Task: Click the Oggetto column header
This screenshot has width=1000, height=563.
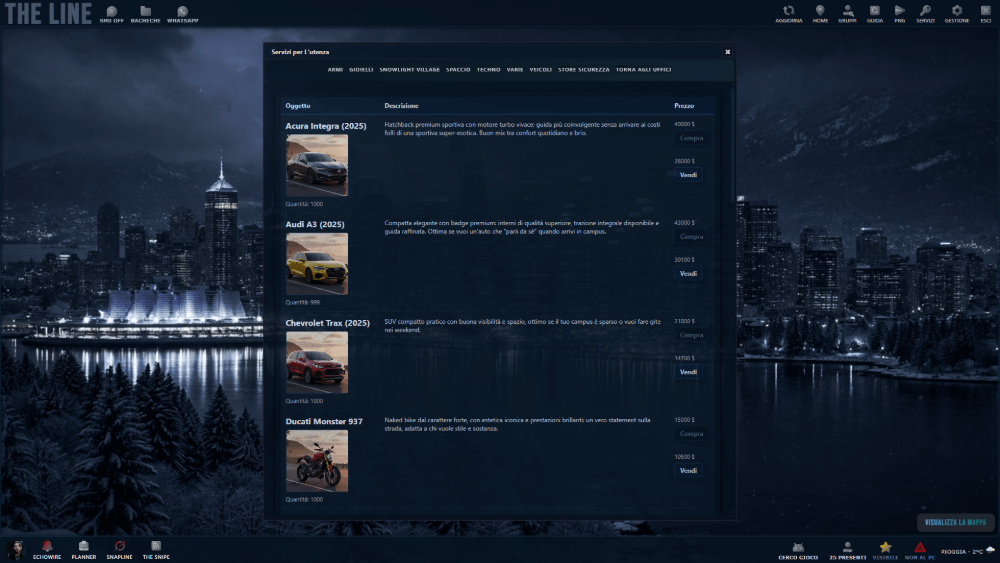Action: 298,106
